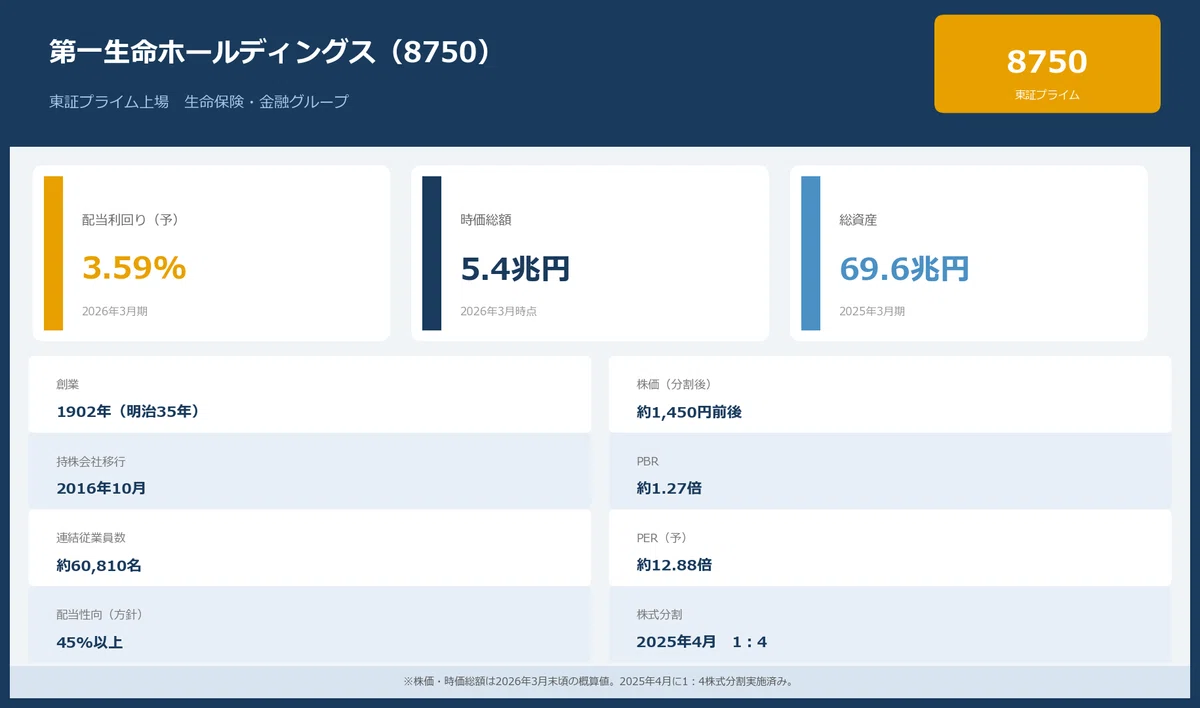Select the 時価総額 card label
1200x708 pixels.
tap(486, 220)
